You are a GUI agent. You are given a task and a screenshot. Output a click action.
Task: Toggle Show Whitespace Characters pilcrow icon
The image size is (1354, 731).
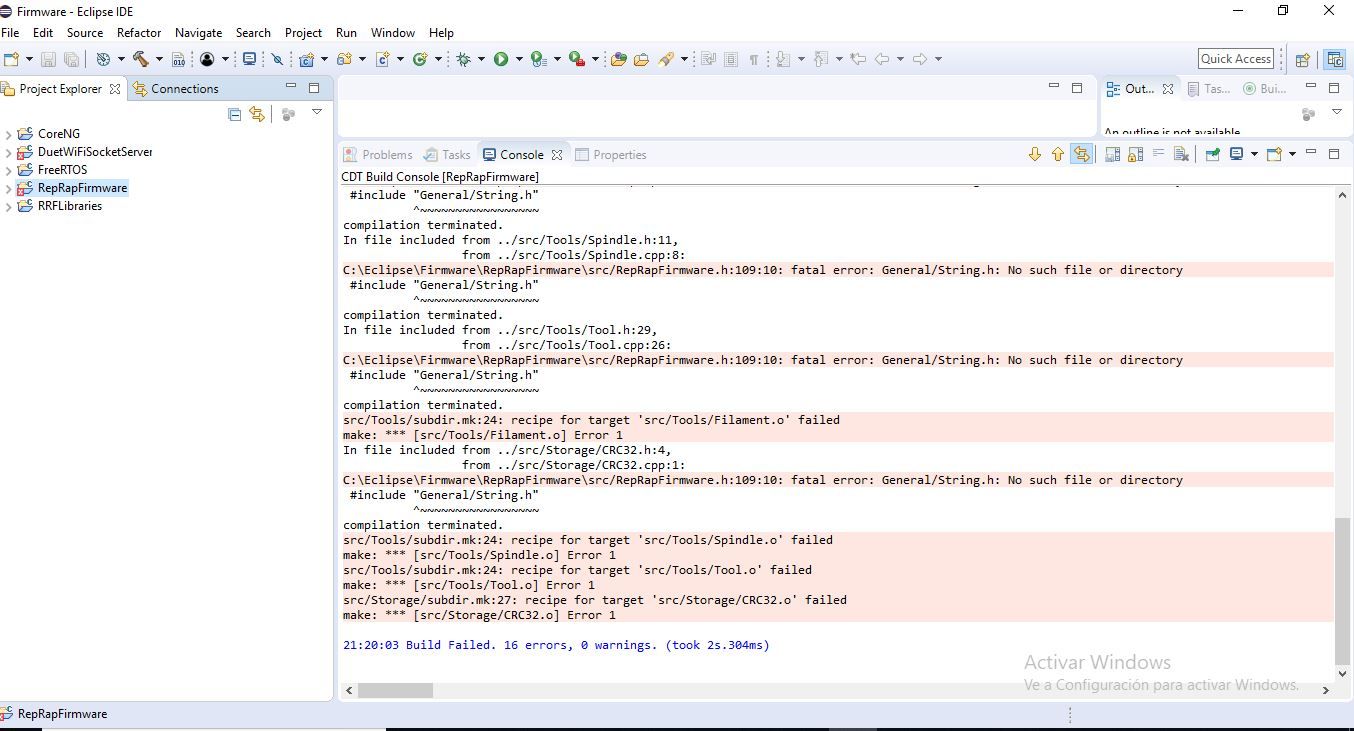pos(754,59)
